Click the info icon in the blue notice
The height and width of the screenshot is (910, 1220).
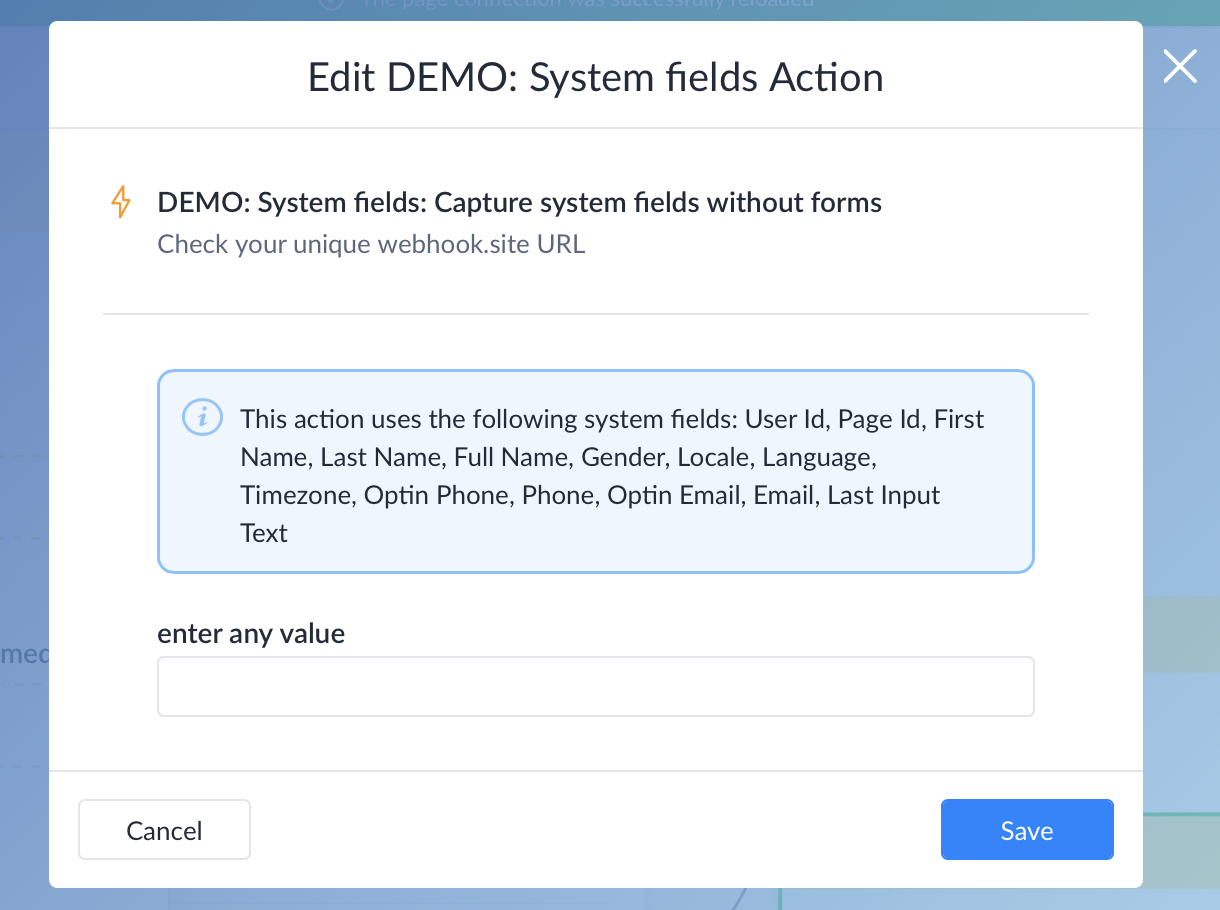[203, 417]
